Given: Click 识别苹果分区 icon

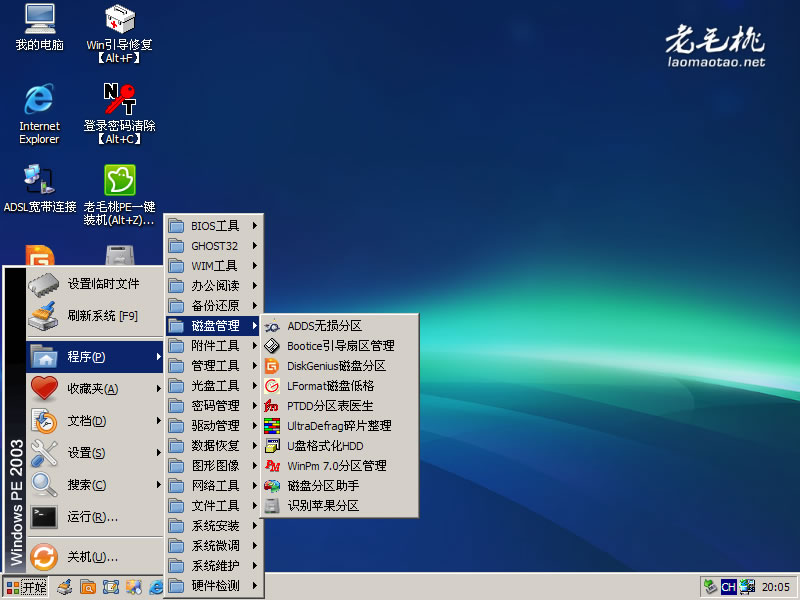Looking at the screenshot, I should pyautogui.click(x=272, y=506).
